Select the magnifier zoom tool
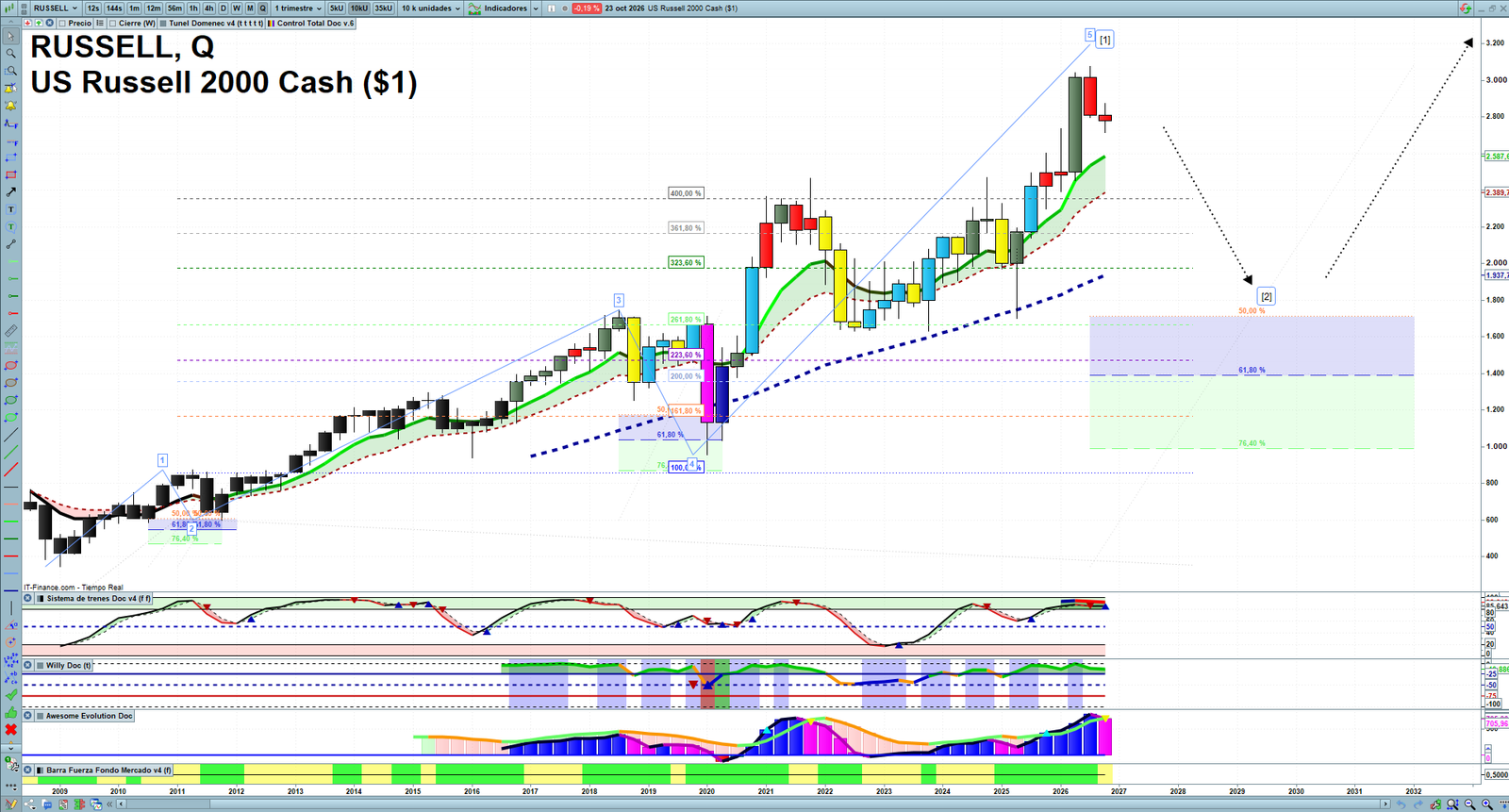The width and height of the screenshot is (1509, 812). (10, 54)
